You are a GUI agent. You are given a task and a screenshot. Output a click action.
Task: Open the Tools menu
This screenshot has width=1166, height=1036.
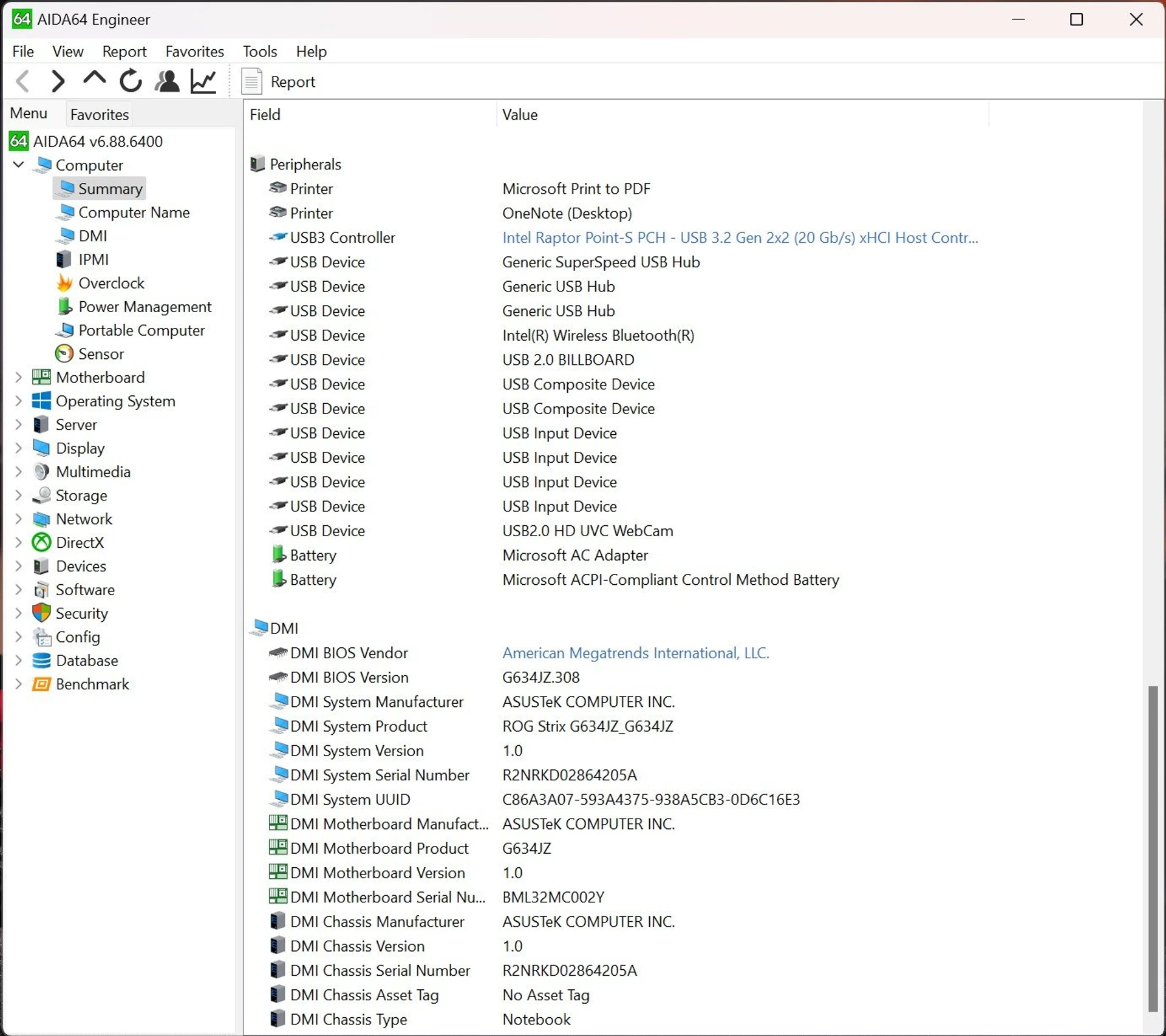click(x=260, y=52)
